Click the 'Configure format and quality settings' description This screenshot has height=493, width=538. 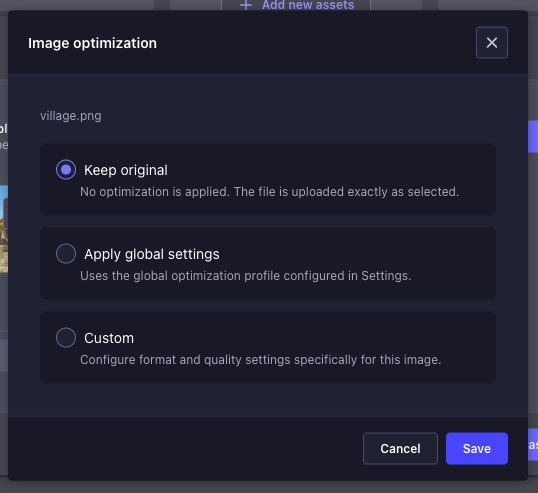(x=260, y=360)
